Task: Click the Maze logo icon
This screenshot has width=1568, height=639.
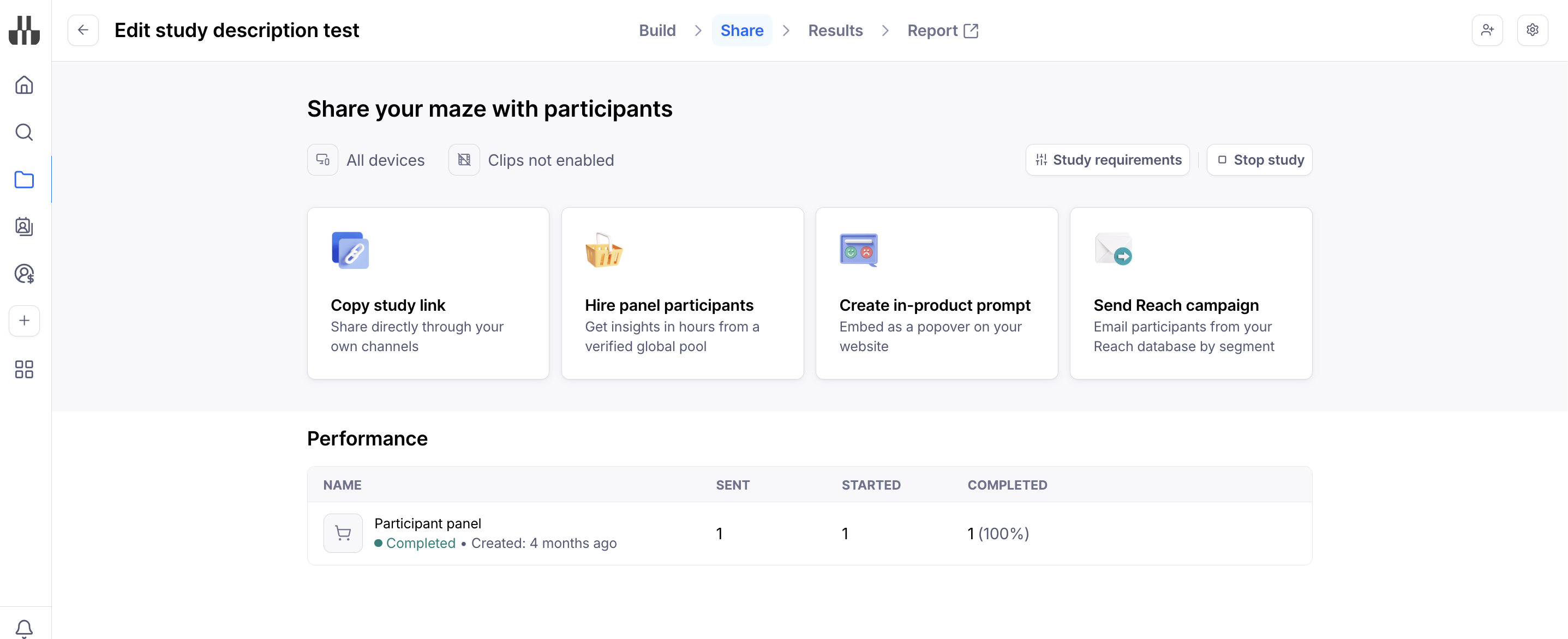Action: pyautogui.click(x=25, y=31)
